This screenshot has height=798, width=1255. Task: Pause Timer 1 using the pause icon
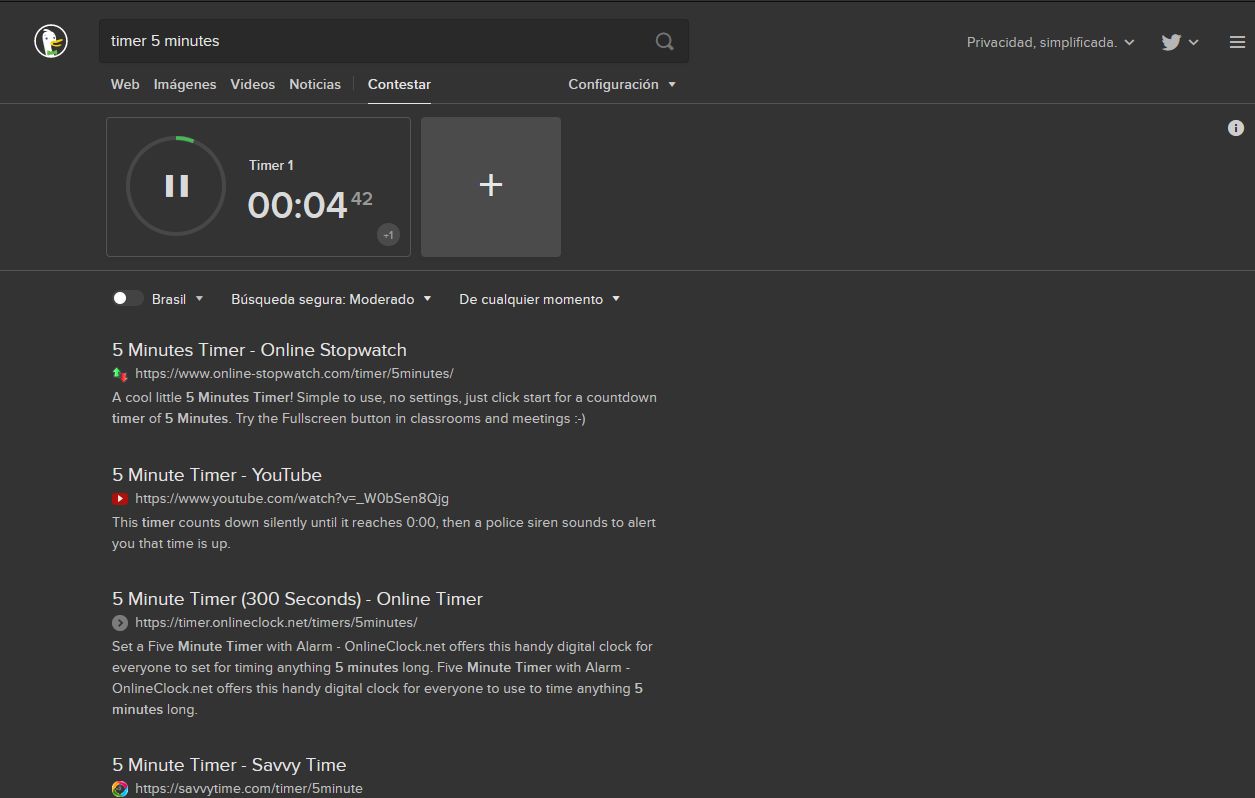(175, 185)
